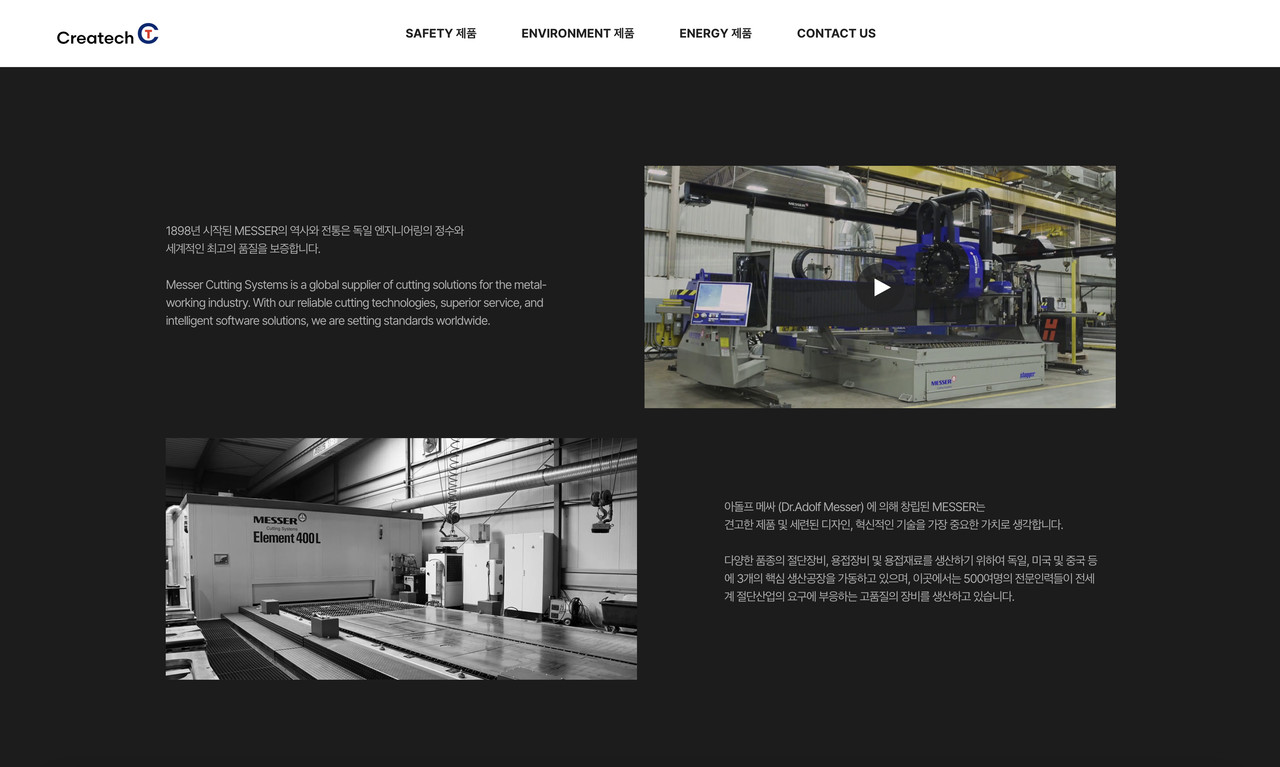Screen dimensions: 1280x767
Task: Click the line "아돌프 메싸 (Dr.Adolf Messer) 에 의해 창립된 MESSER는"
Action: tap(855, 507)
